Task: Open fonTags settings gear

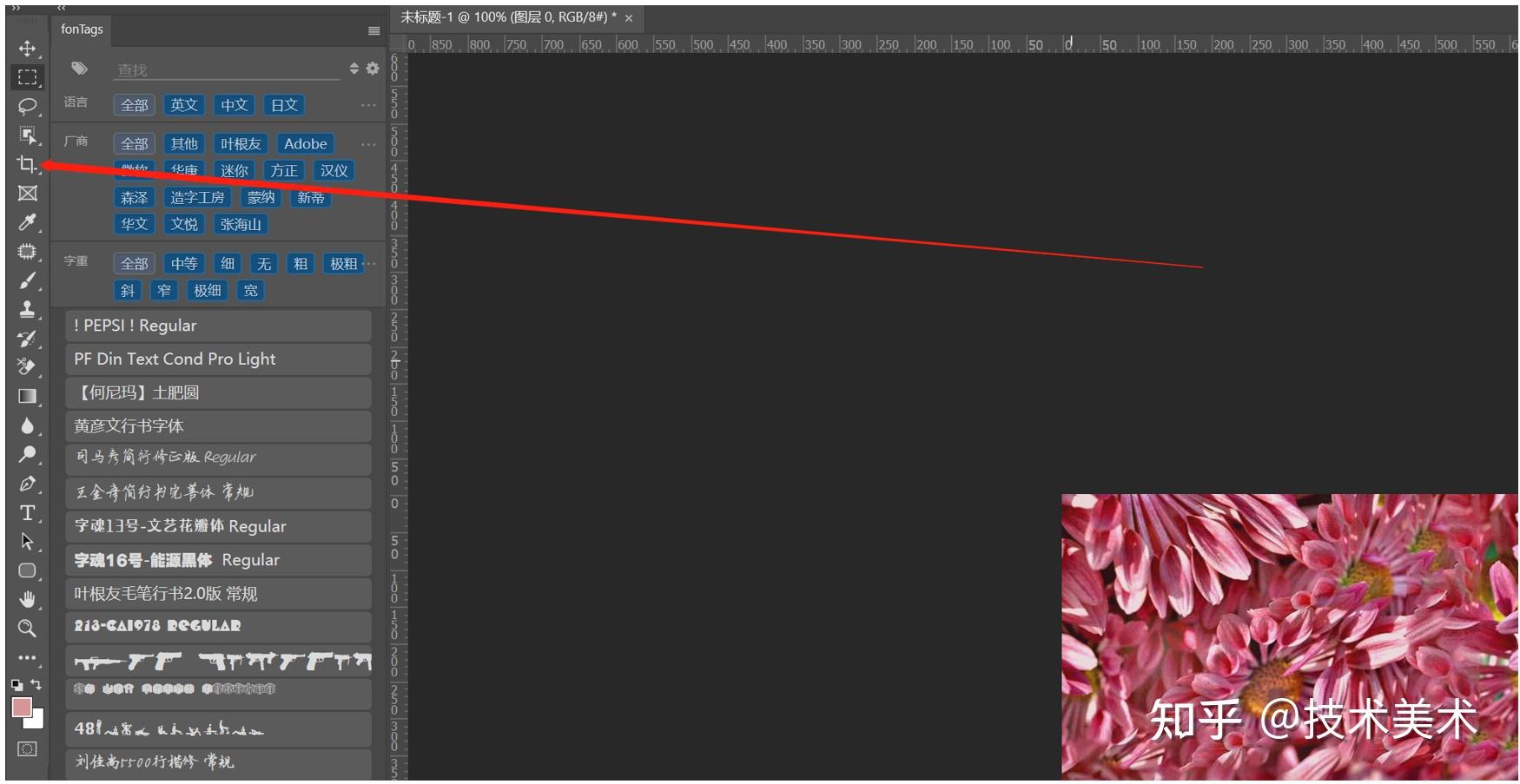Action: point(373,69)
